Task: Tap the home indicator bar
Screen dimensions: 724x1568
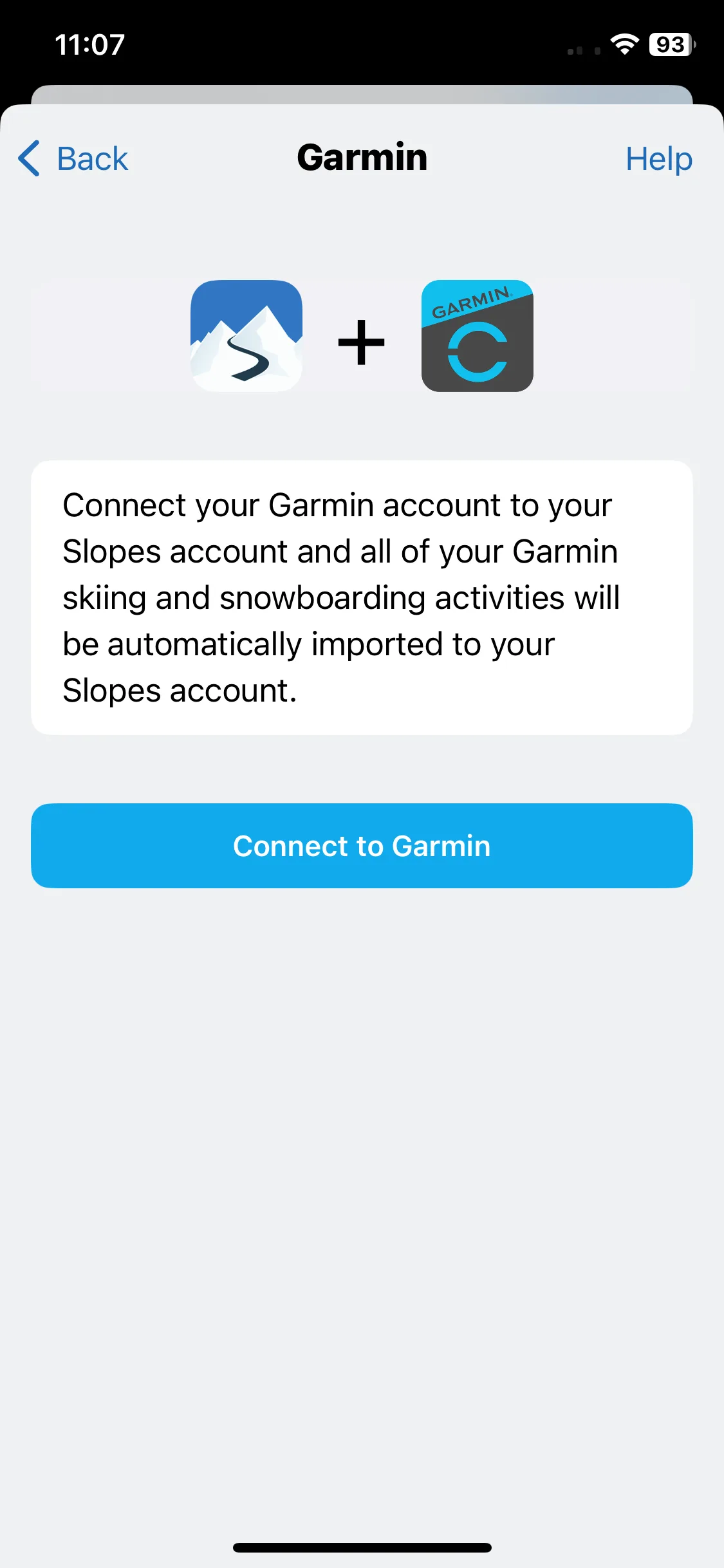Action: click(x=362, y=1547)
